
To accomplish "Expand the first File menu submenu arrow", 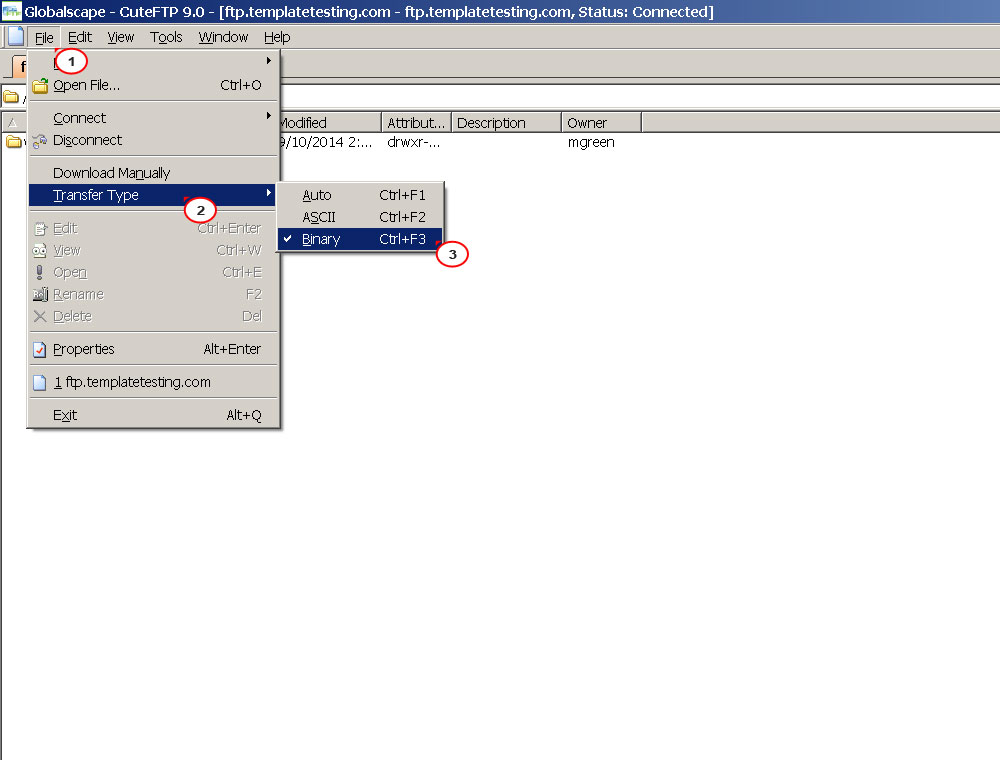I will (x=268, y=61).
